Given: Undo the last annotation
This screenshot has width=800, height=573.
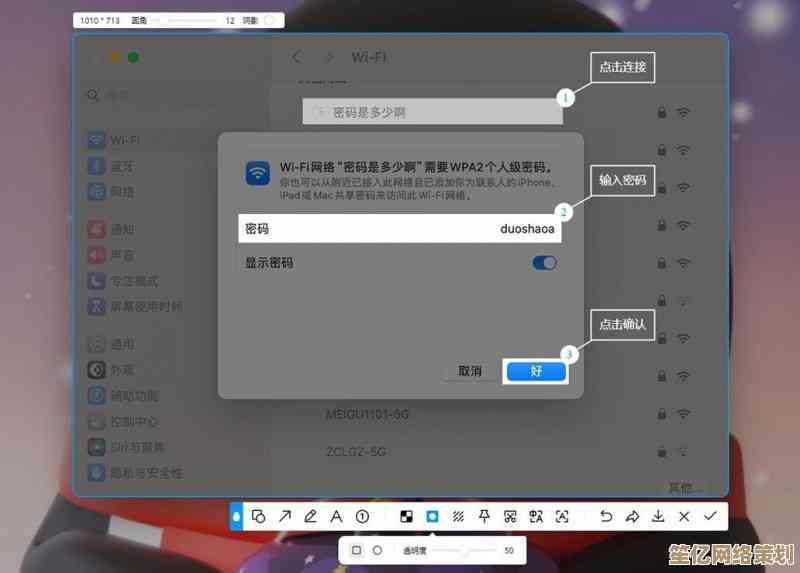Looking at the screenshot, I should click(606, 516).
